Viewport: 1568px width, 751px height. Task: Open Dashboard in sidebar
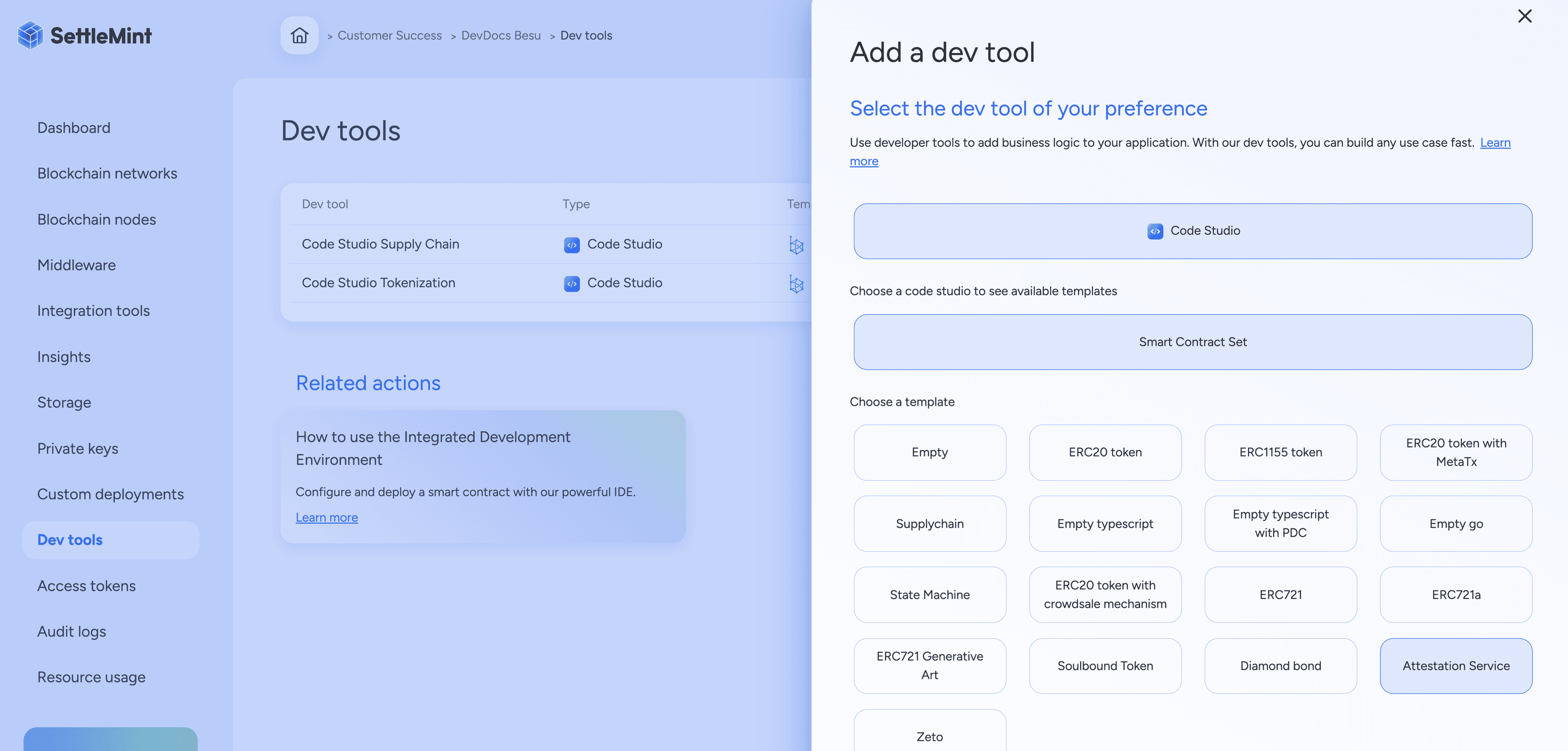point(73,128)
